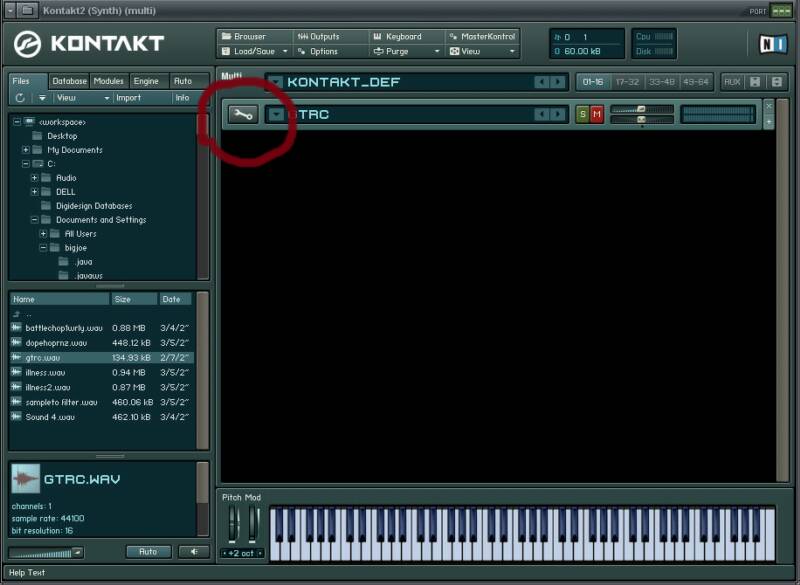Click the rack vertical scrollbar
The height and width of the screenshot is (585, 800).
[x=783, y=291]
